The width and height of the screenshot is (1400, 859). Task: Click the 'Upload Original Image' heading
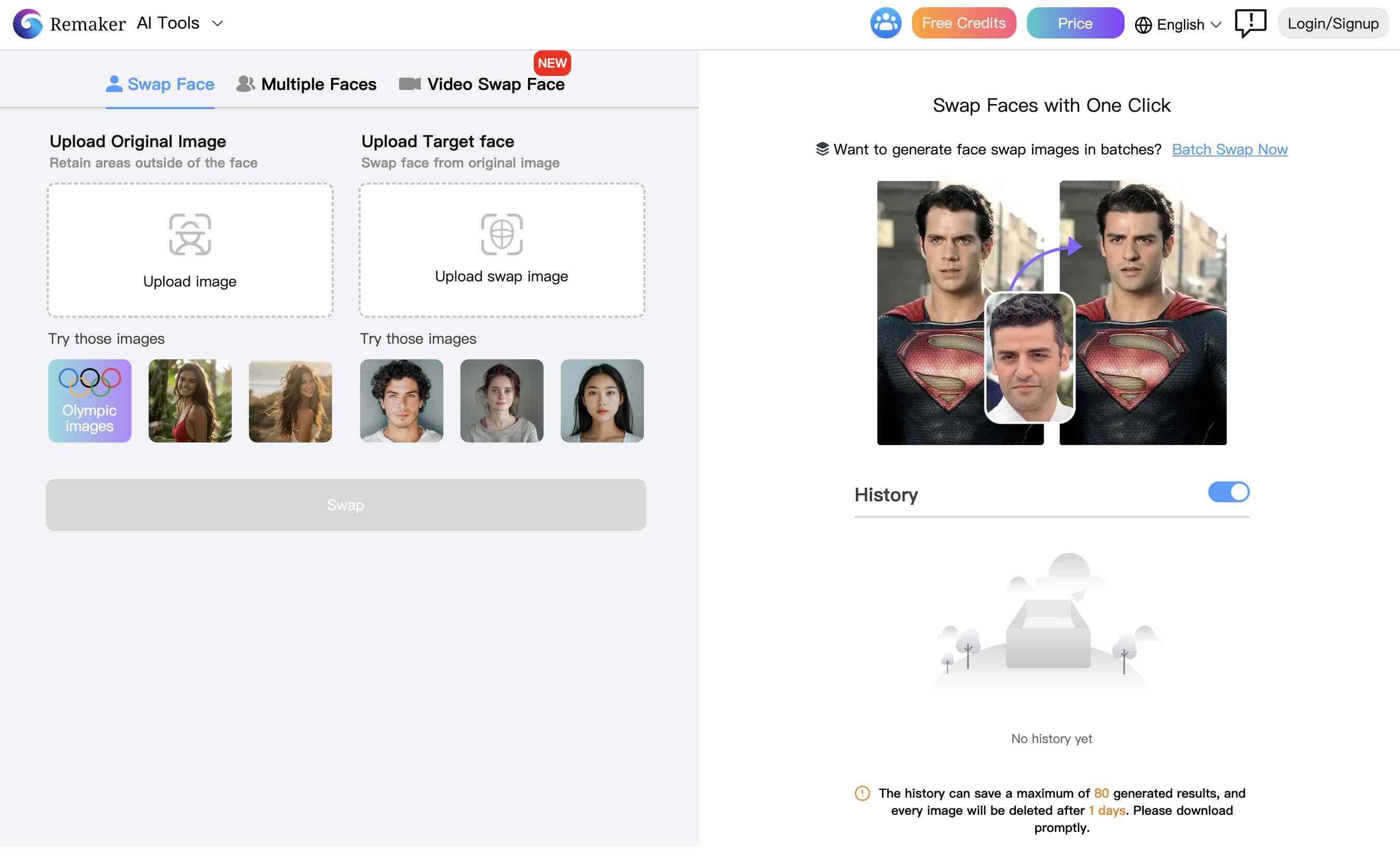[x=138, y=141]
